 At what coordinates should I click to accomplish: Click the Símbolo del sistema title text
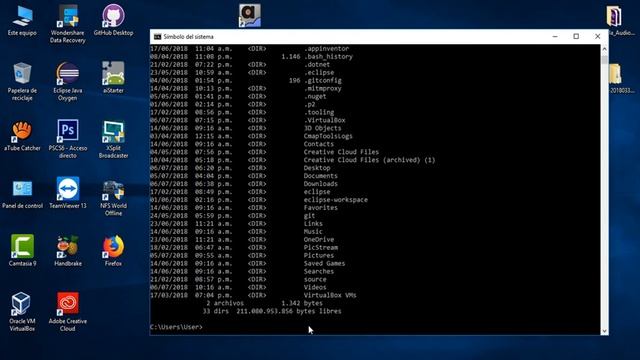188,37
